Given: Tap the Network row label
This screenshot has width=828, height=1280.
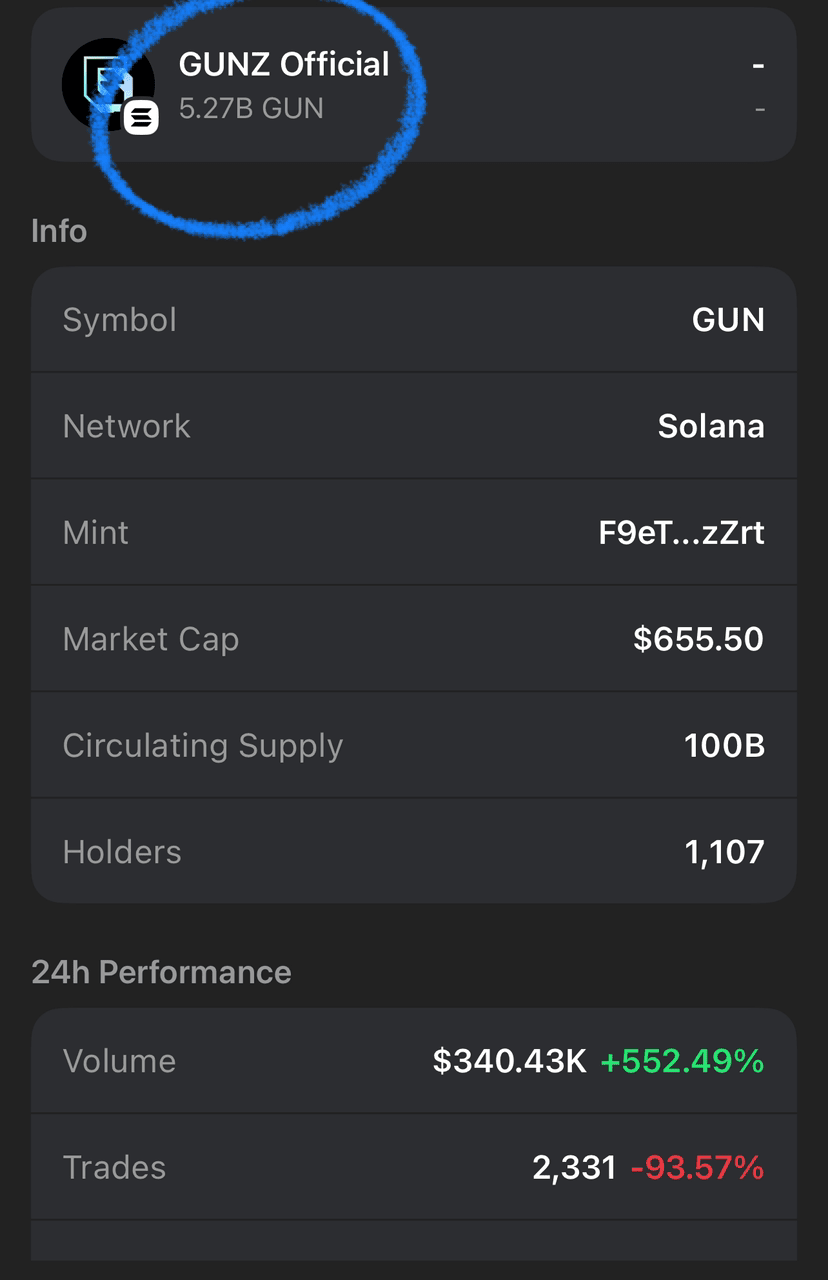Looking at the screenshot, I should 127,426.
